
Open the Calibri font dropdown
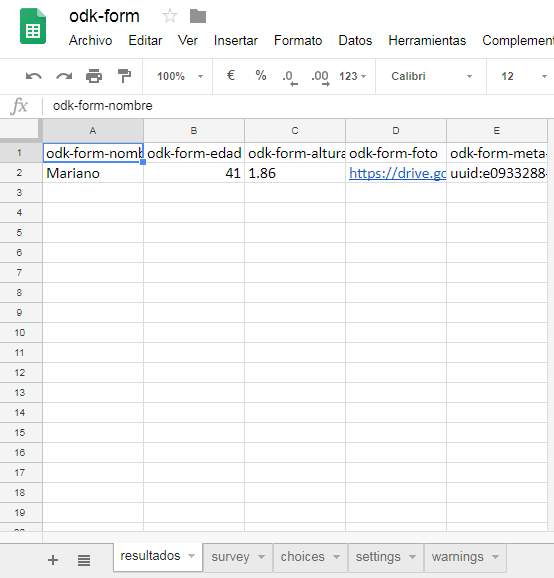click(431, 76)
